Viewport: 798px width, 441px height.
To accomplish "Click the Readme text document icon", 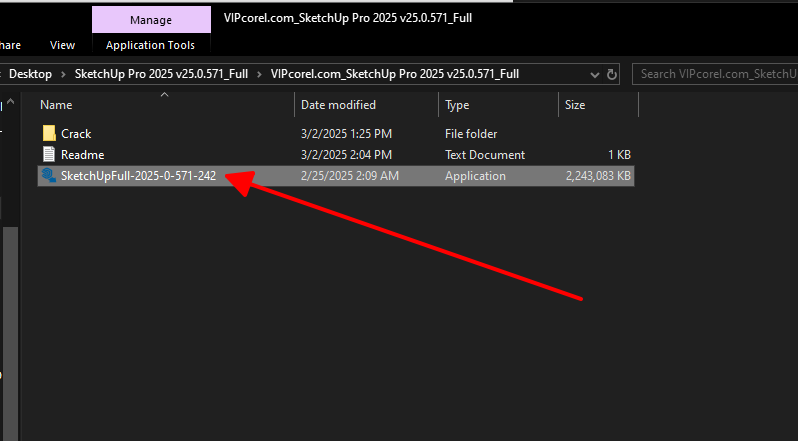I will point(49,155).
